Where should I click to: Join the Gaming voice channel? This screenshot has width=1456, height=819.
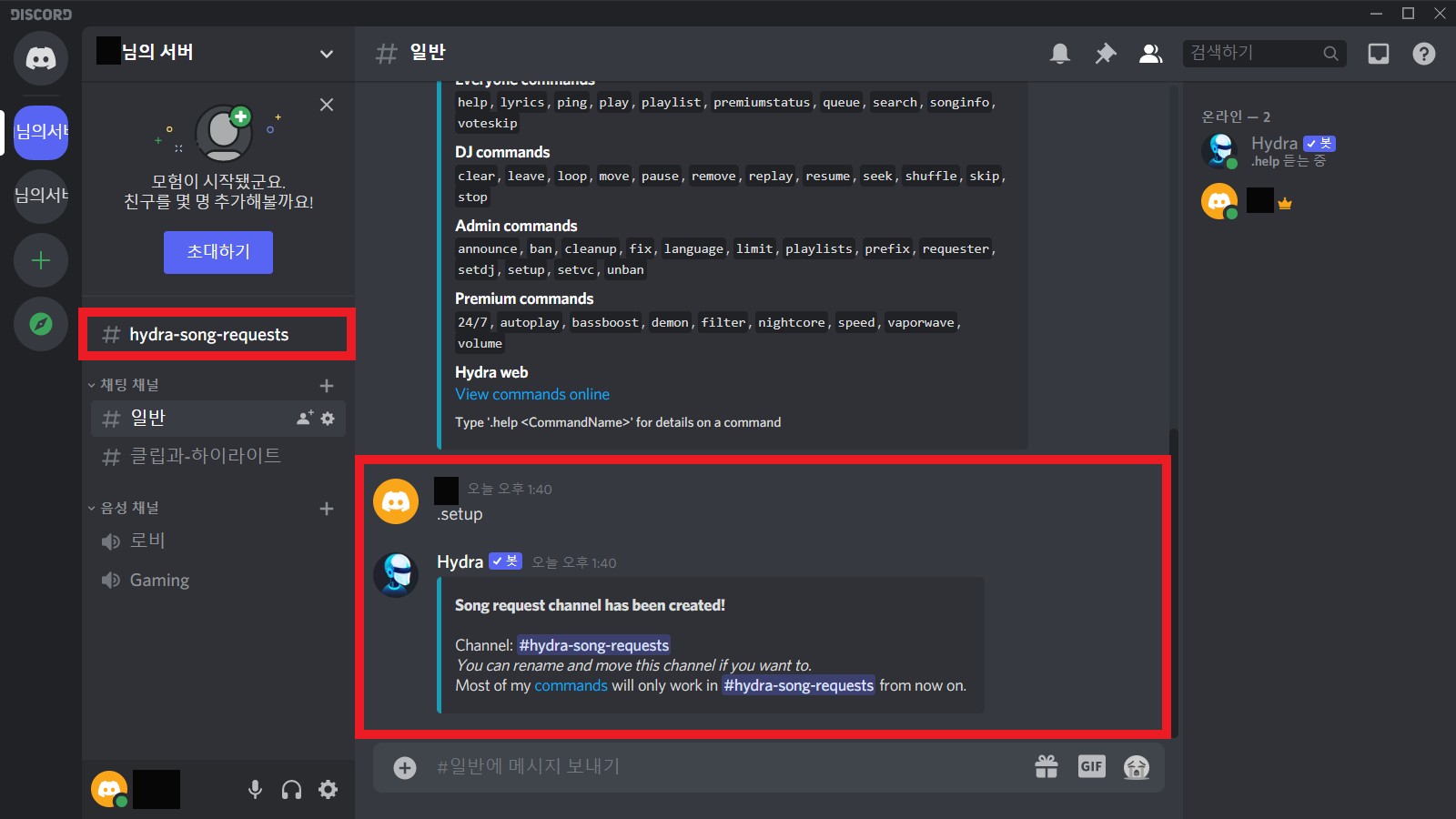pyautogui.click(x=218, y=580)
